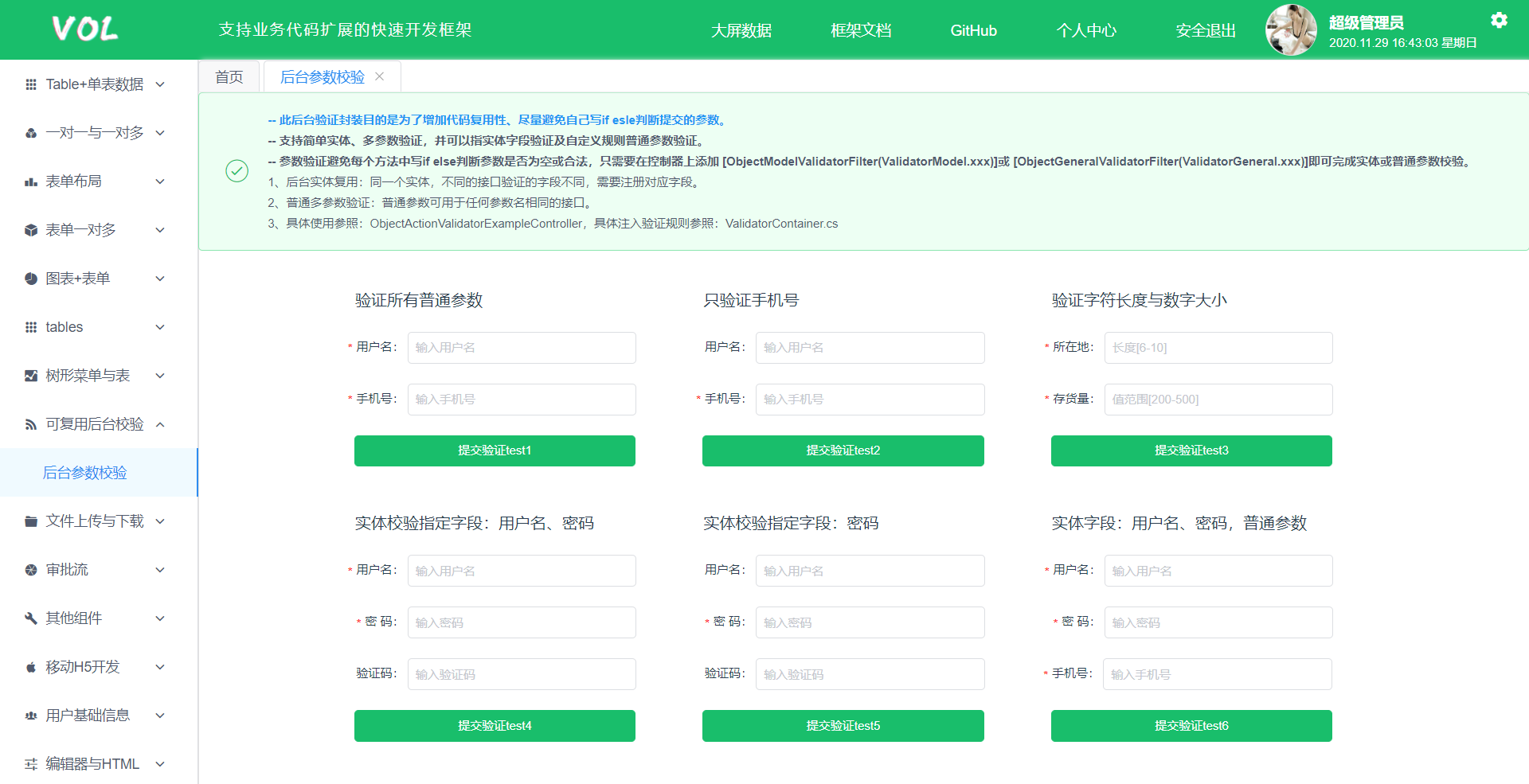Expand the 编辑器与HTML menu chevron
The image size is (1529, 784).
(x=160, y=764)
